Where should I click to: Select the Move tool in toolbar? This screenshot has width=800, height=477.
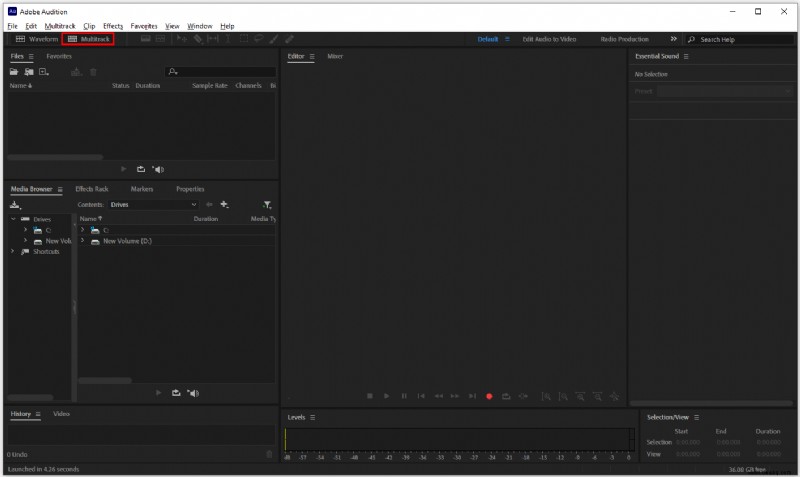(182, 39)
